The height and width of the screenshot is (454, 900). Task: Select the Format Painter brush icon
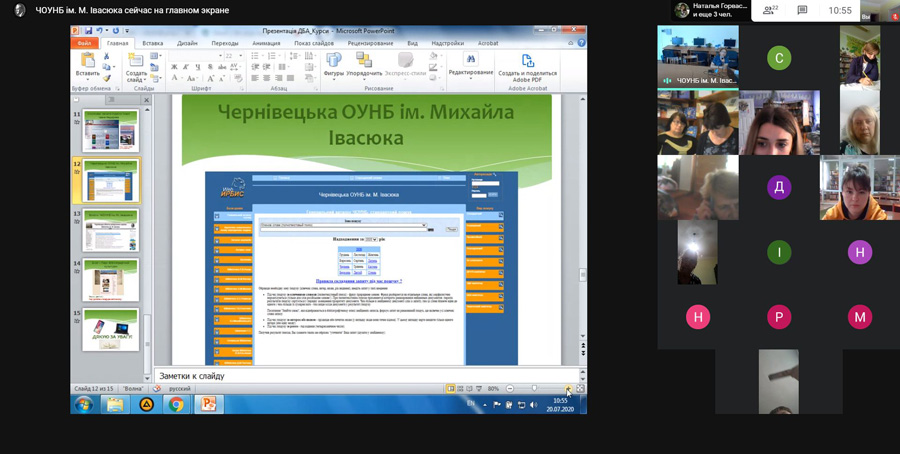tap(106, 79)
